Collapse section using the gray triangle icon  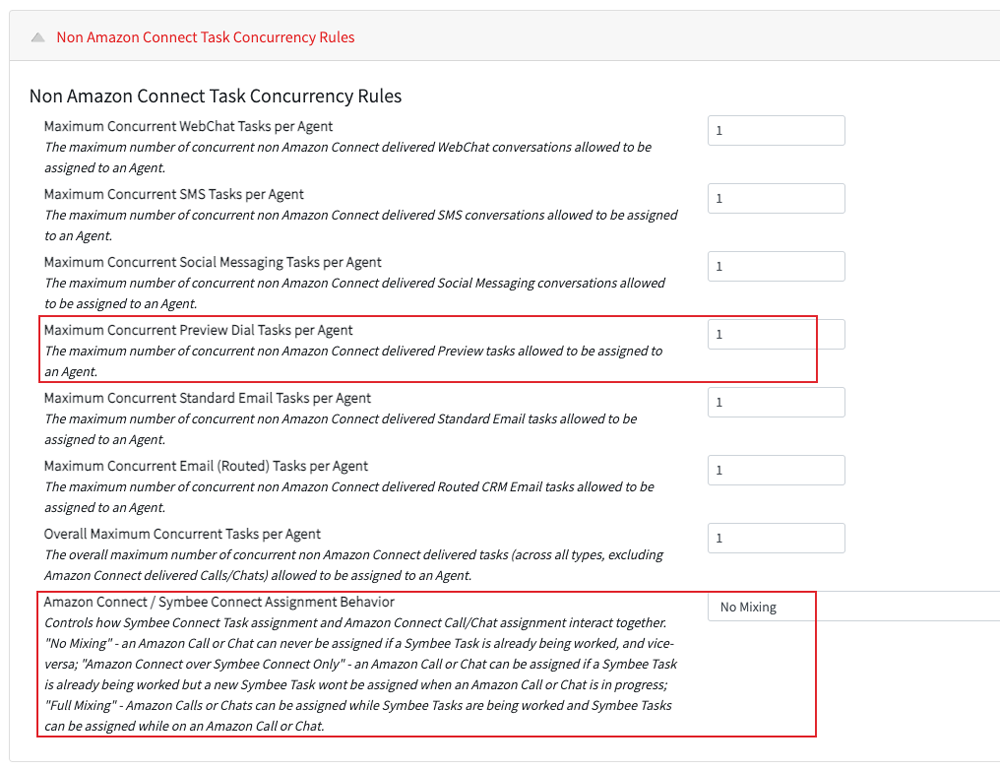38,38
